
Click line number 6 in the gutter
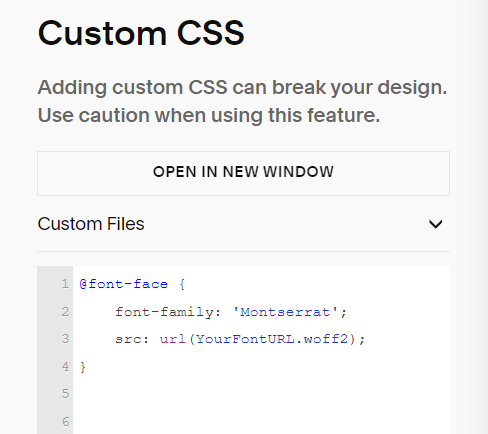[66, 422]
